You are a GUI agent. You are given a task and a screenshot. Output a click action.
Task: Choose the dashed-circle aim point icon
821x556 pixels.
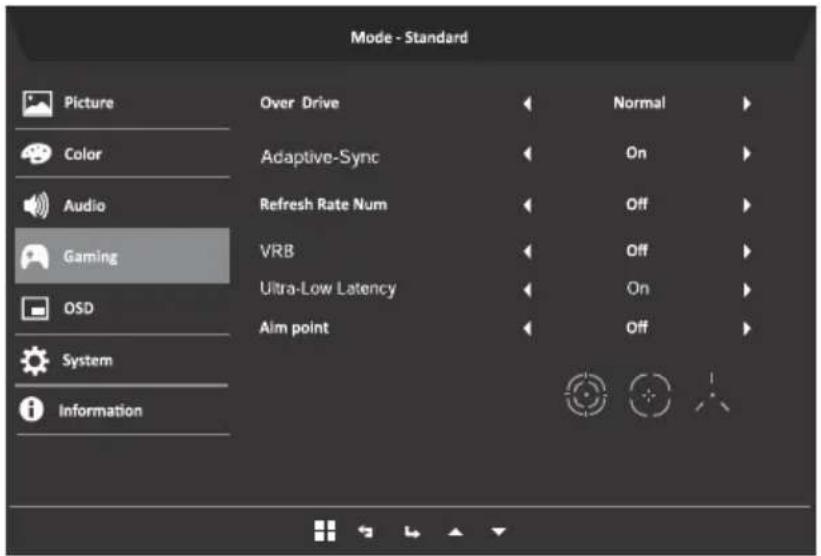(649, 396)
